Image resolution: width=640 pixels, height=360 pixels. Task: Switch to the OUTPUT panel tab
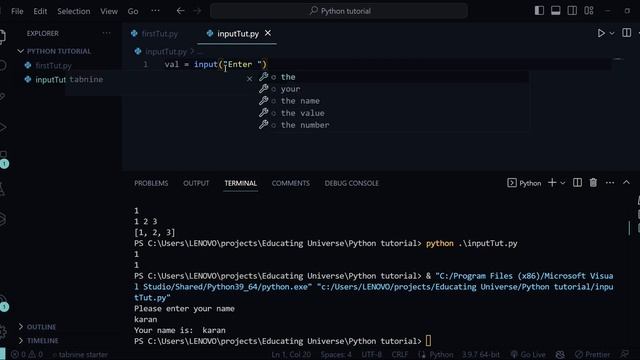click(196, 183)
